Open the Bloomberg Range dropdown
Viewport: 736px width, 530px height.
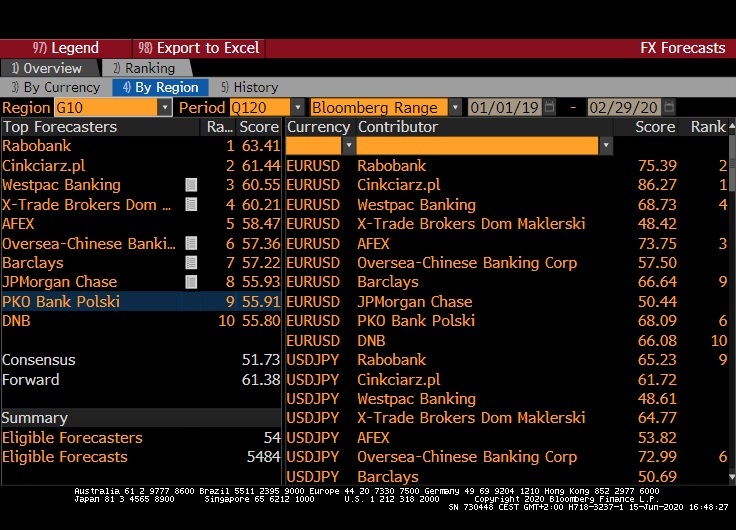455,107
